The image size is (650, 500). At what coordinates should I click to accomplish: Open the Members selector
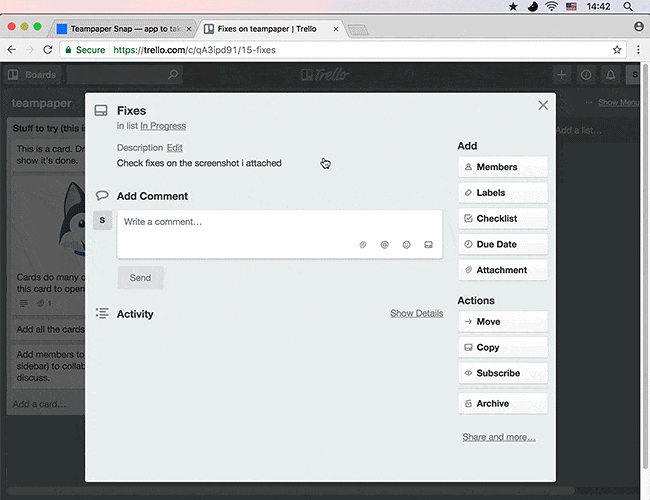[x=502, y=167]
